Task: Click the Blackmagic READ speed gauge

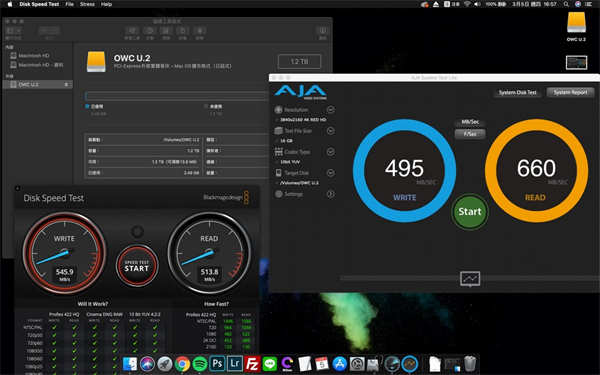Action: 209,253
